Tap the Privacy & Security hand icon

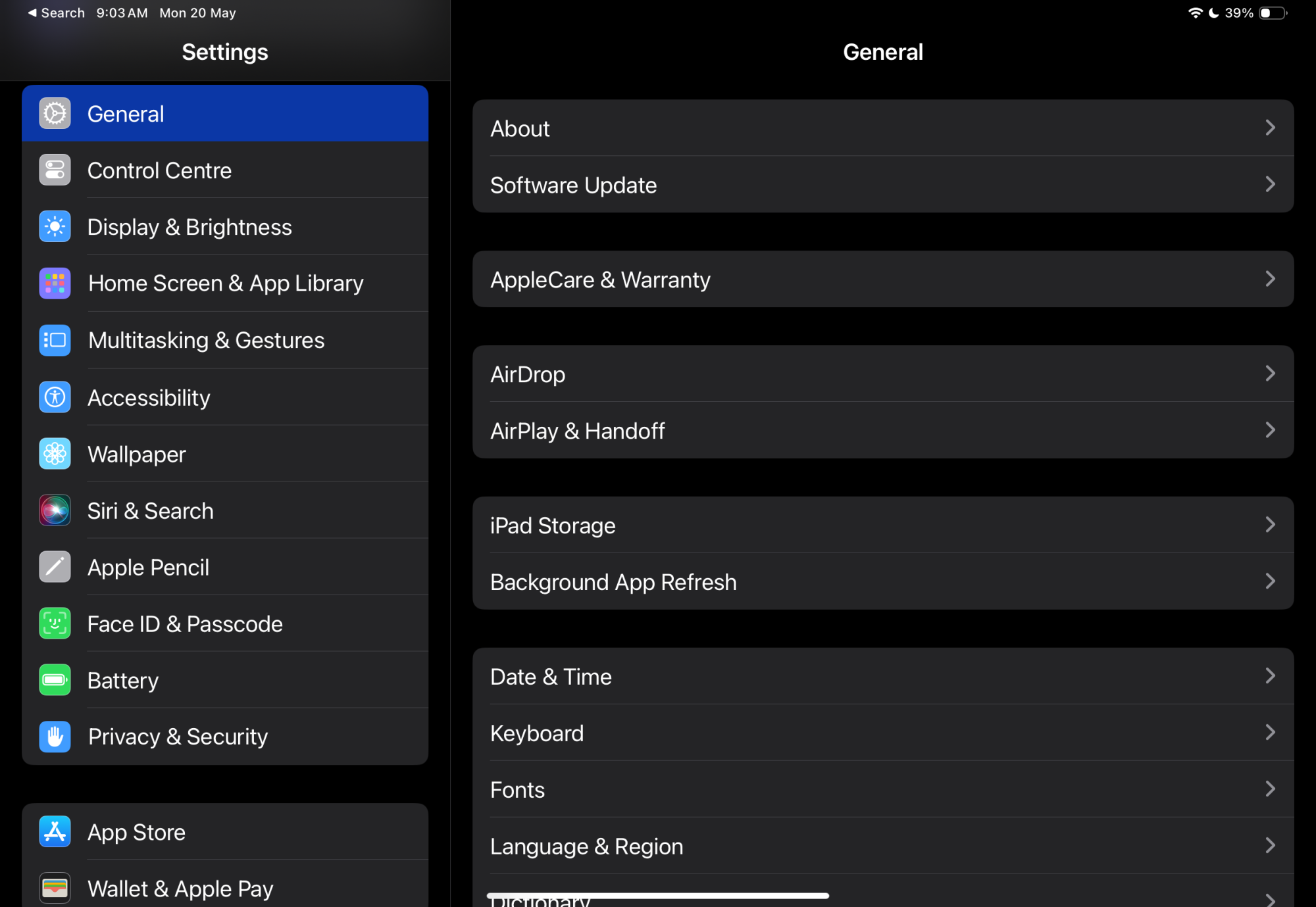click(x=55, y=737)
